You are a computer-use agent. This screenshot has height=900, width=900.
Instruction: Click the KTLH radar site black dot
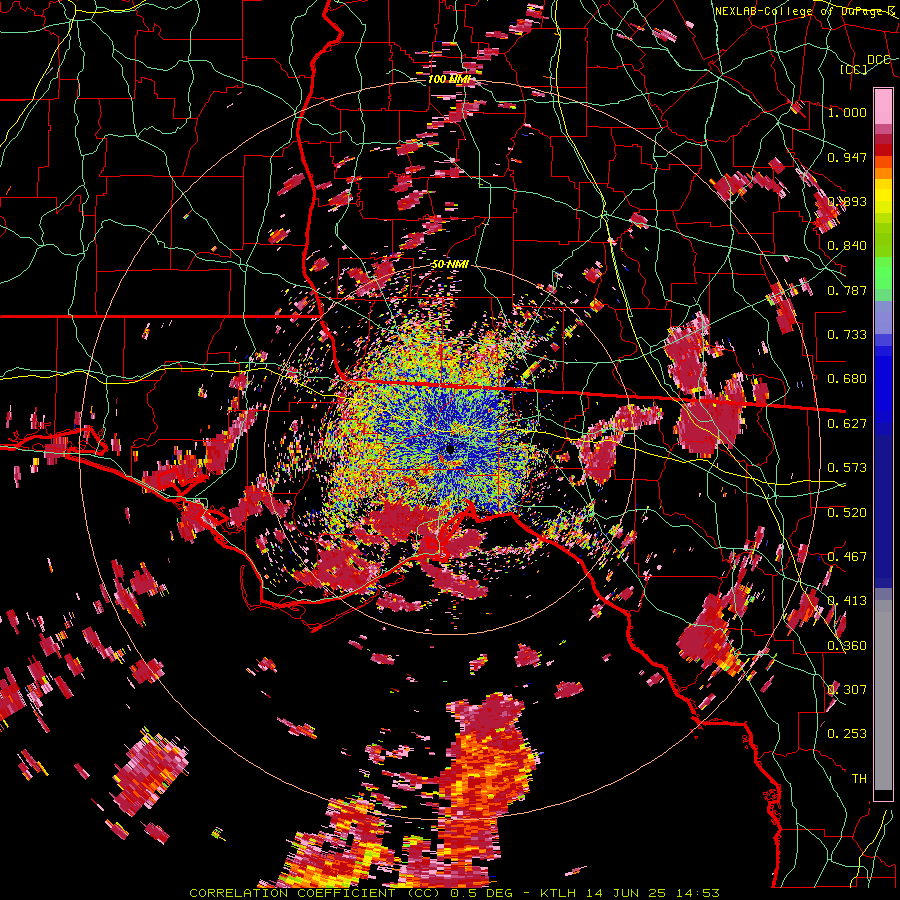[x=449, y=449]
